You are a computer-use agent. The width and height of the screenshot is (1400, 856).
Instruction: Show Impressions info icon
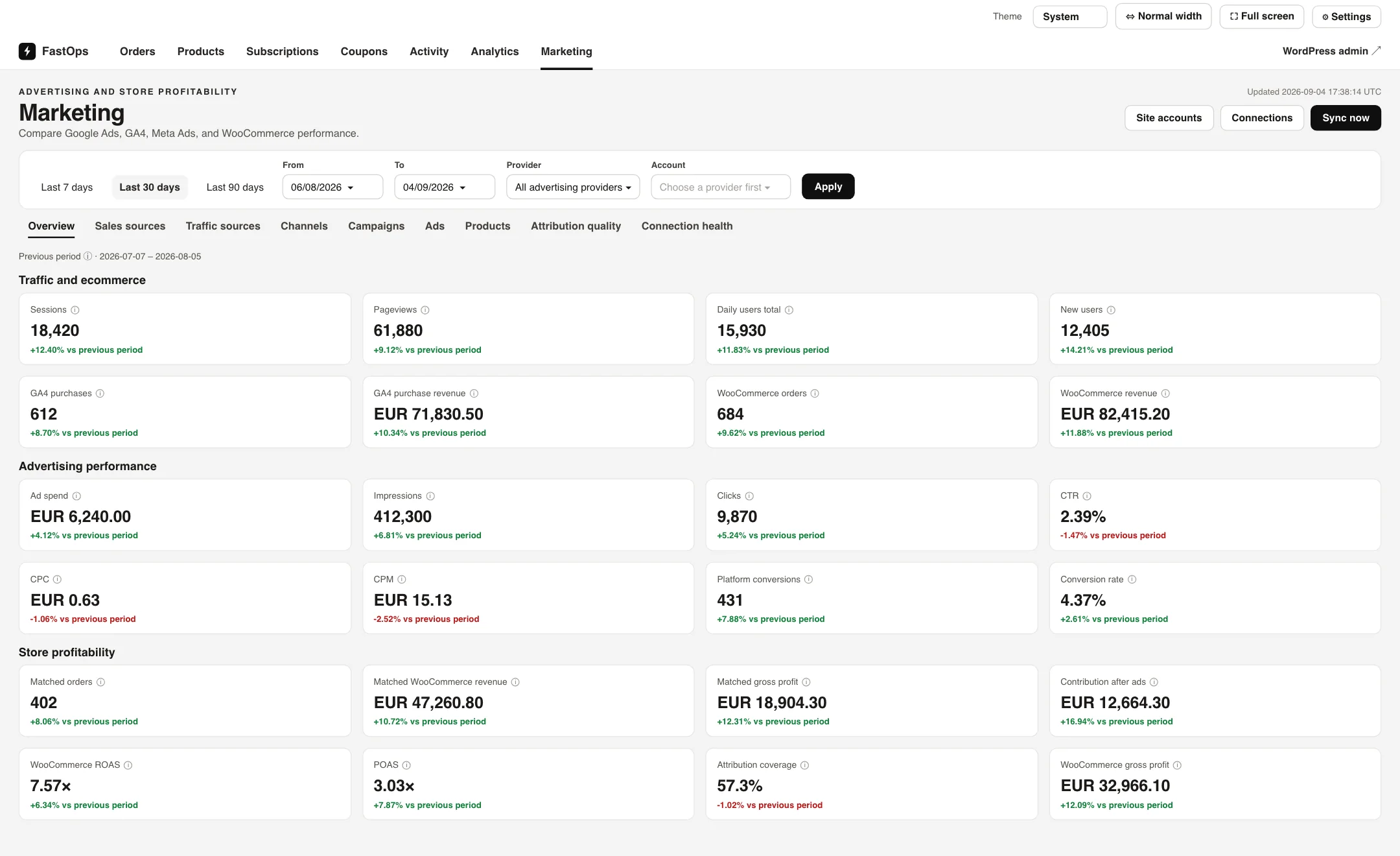click(430, 496)
